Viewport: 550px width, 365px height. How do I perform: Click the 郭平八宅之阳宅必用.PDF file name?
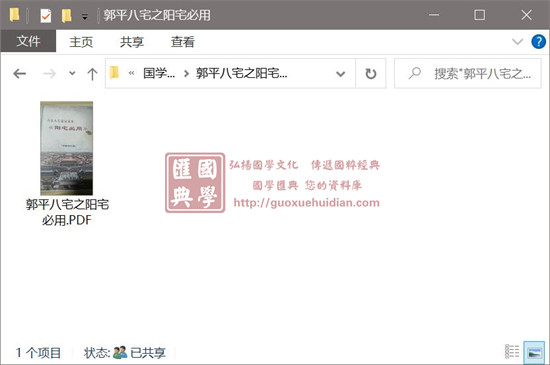click(67, 212)
